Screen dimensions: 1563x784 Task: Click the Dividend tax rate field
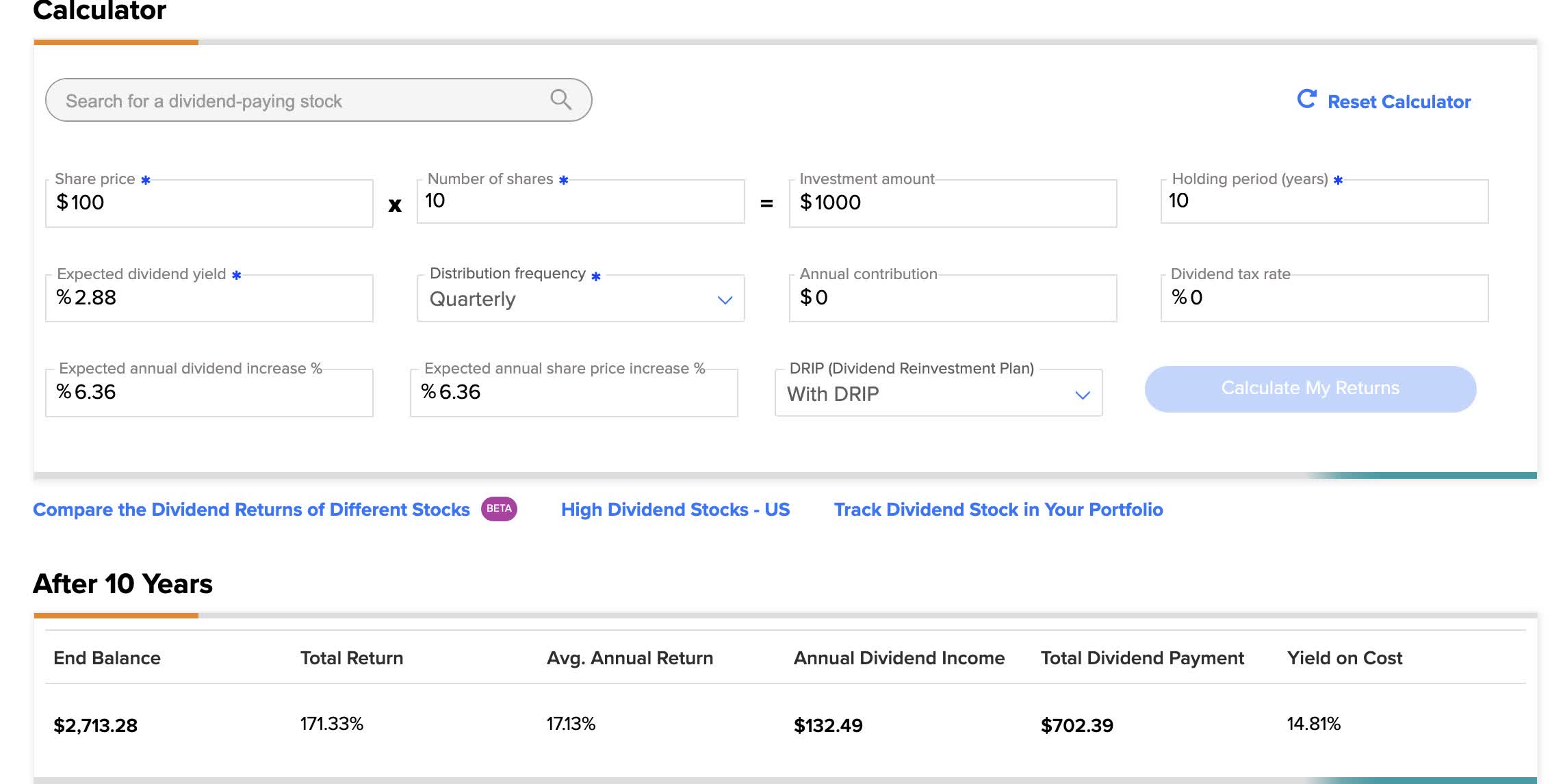point(1325,298)
